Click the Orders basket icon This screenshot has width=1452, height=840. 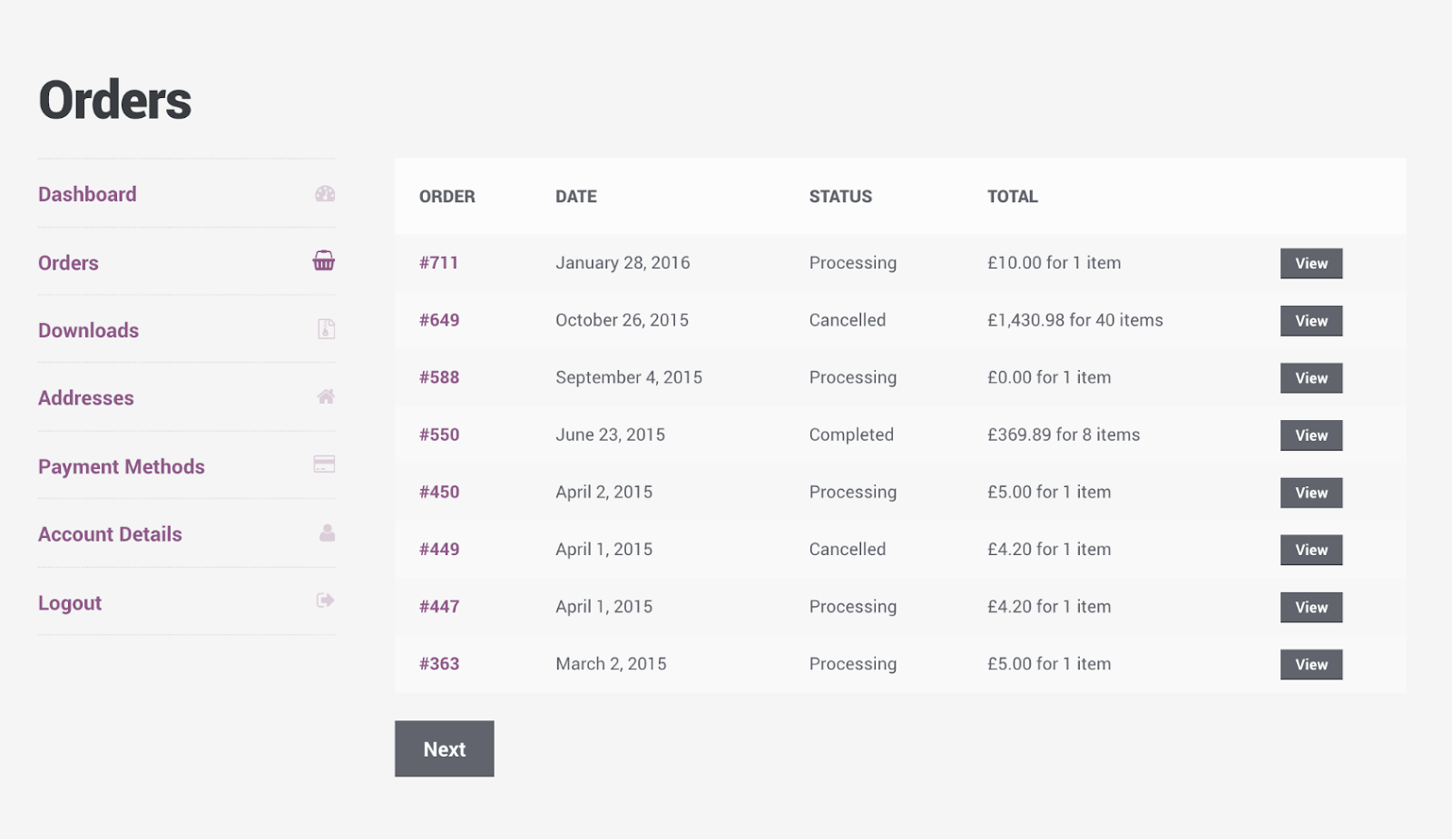tap(324, 260)
